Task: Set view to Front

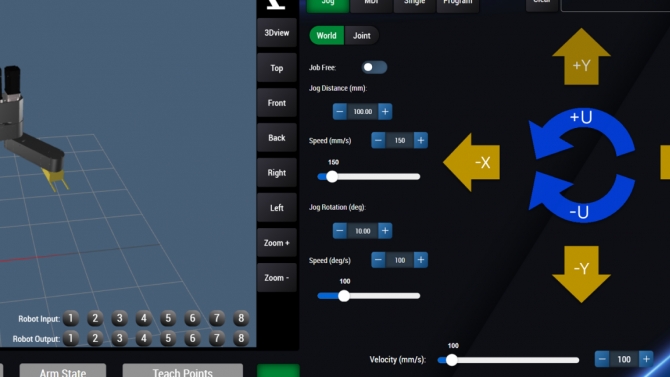Action: click(277, 103)
